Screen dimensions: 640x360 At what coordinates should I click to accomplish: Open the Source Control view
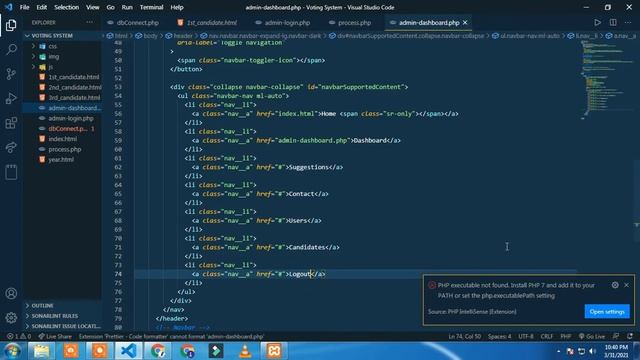coord(11,74)
